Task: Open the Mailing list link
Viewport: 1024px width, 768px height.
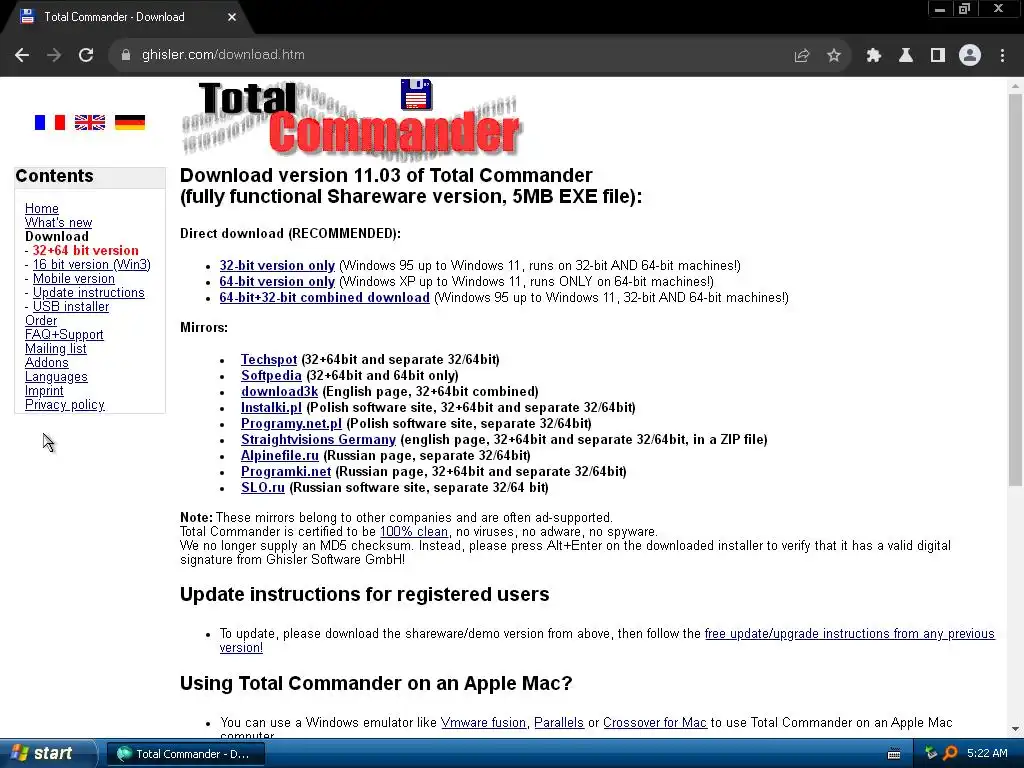Action: point(56,349)
